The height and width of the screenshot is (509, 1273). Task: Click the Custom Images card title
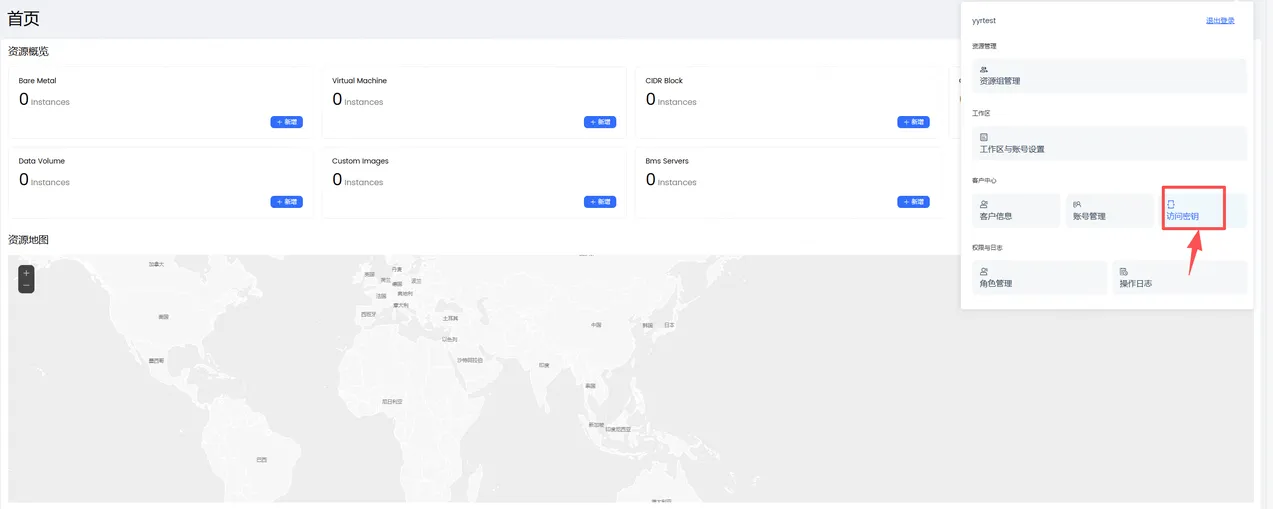pos(361,161)
